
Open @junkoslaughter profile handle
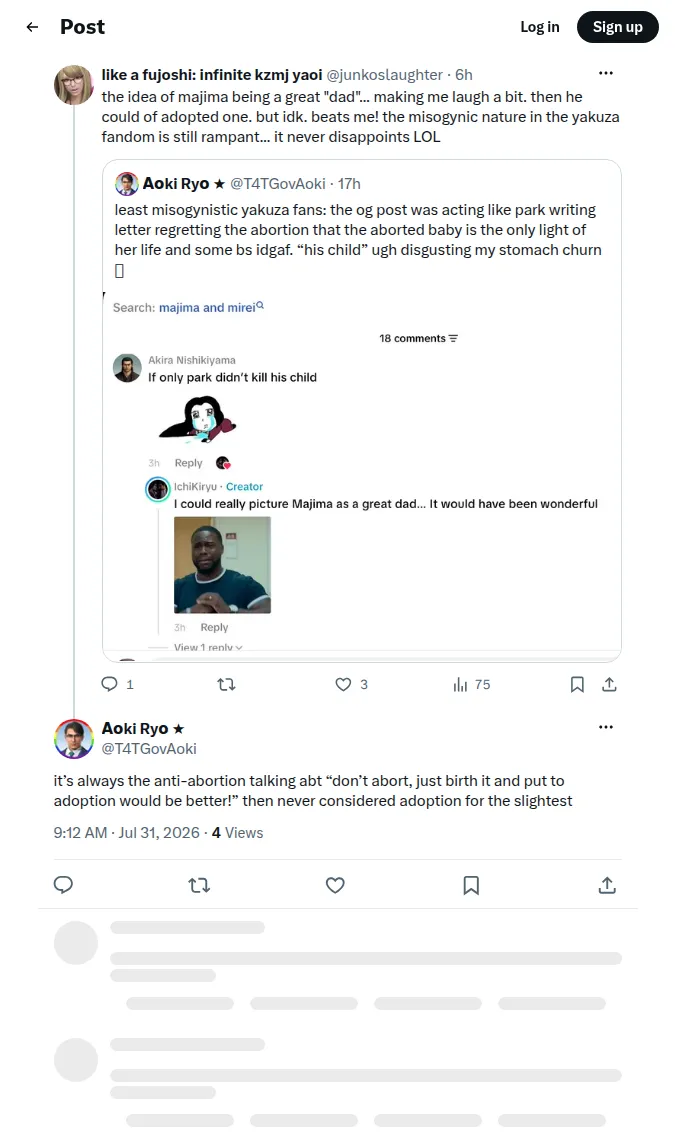[x=384, y=74]
